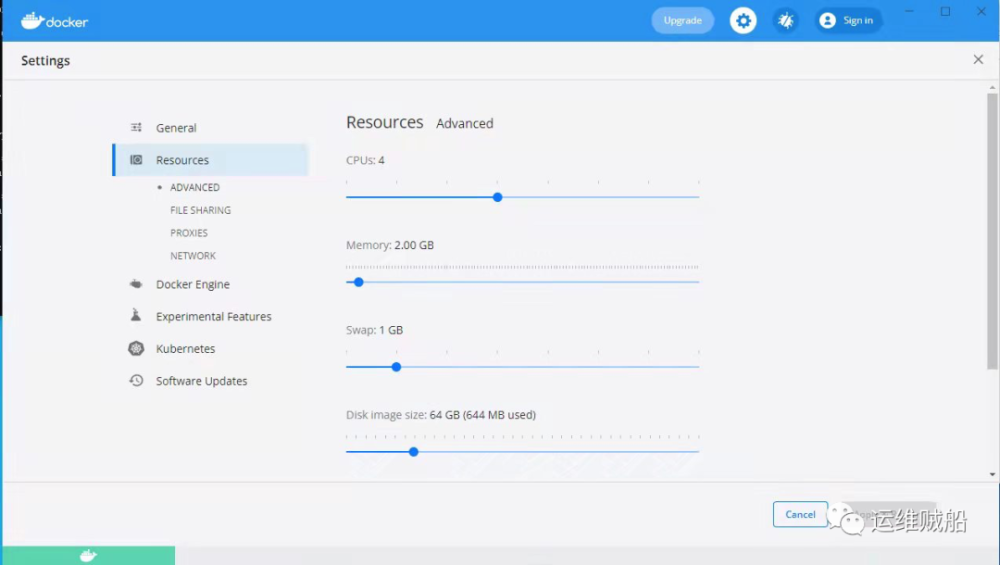The height and width of the screenshot is (565, 1000).
Task: Open the Proxies subsection
Action: [x=189, y=233]
